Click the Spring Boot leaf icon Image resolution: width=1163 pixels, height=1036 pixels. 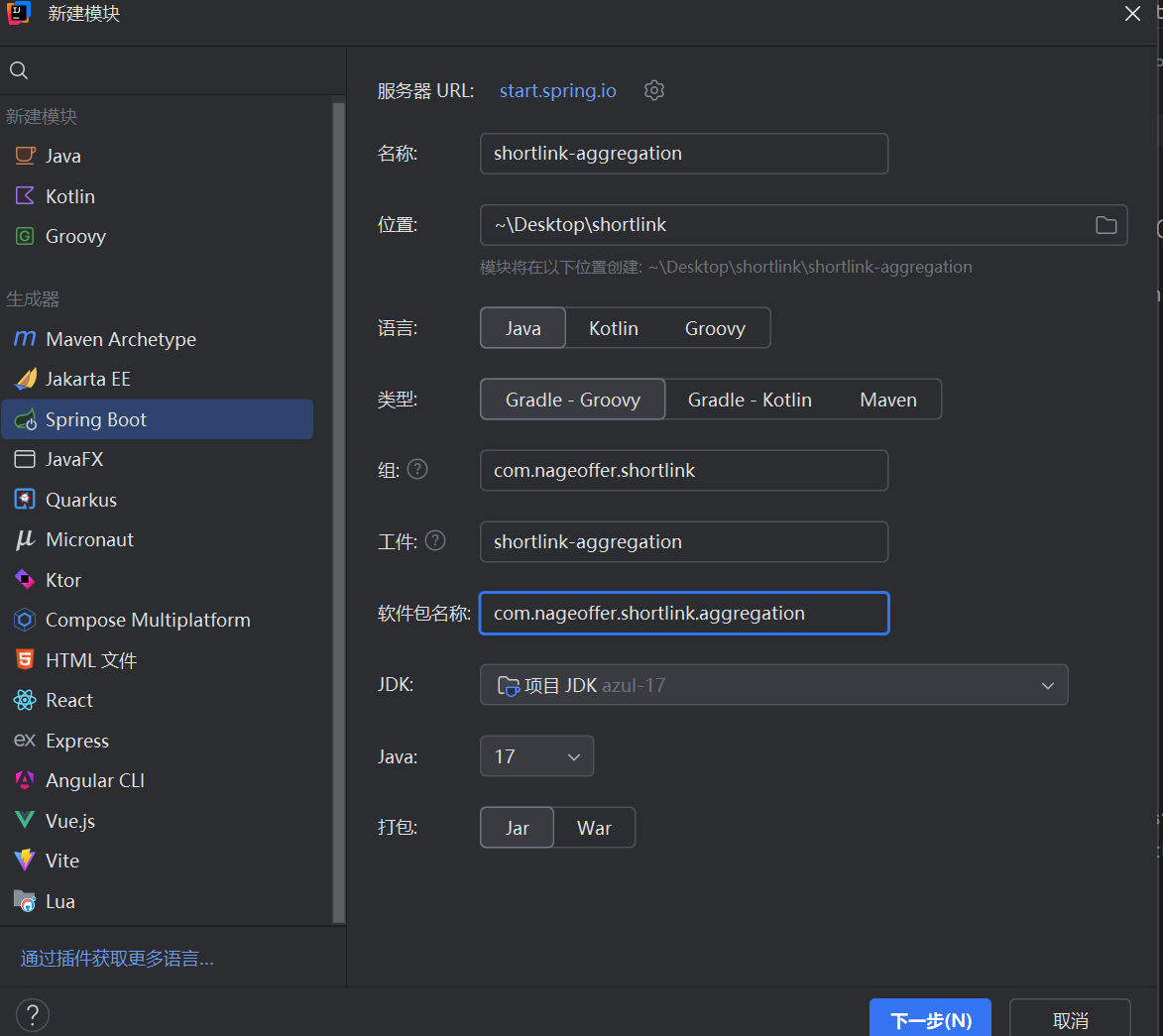coord(25,419)
